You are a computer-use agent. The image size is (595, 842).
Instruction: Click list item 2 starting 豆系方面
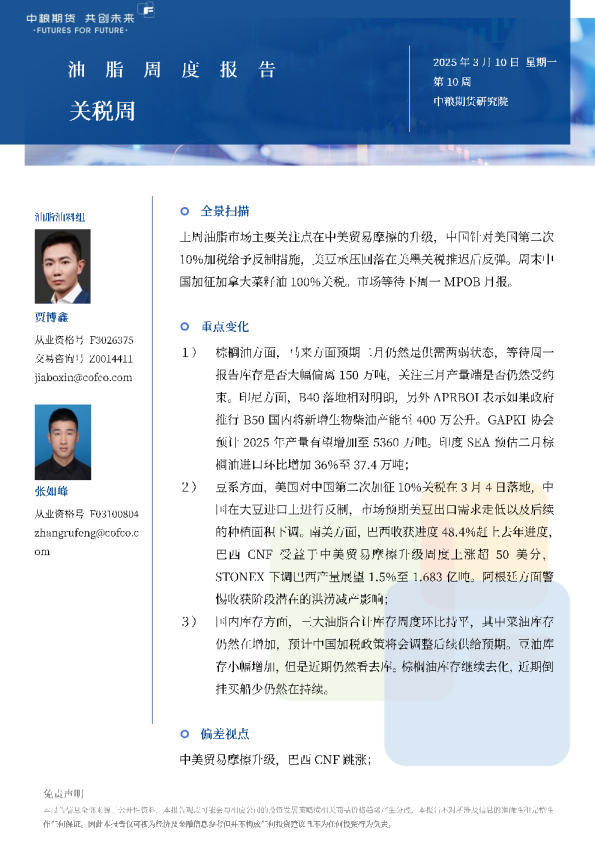(367, 543)
